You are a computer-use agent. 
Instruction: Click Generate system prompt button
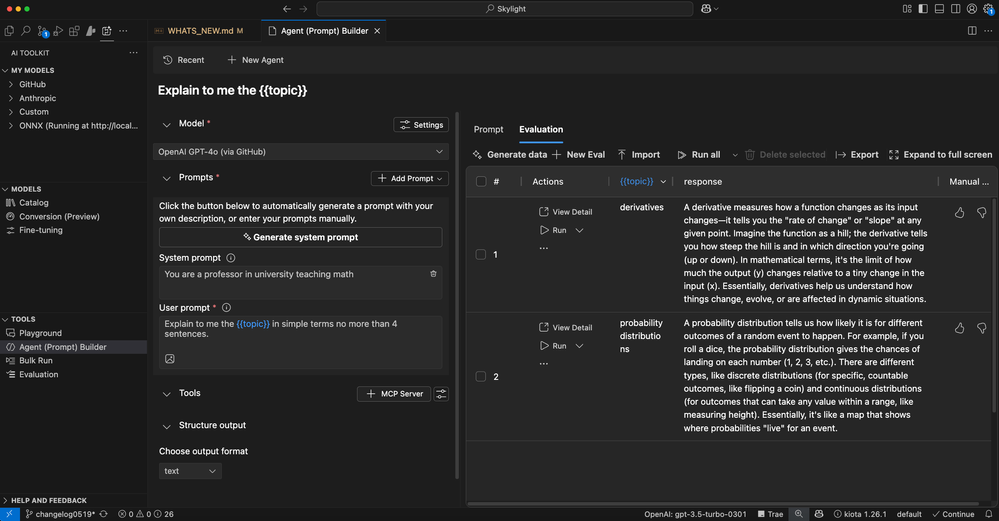coord(301,237)
